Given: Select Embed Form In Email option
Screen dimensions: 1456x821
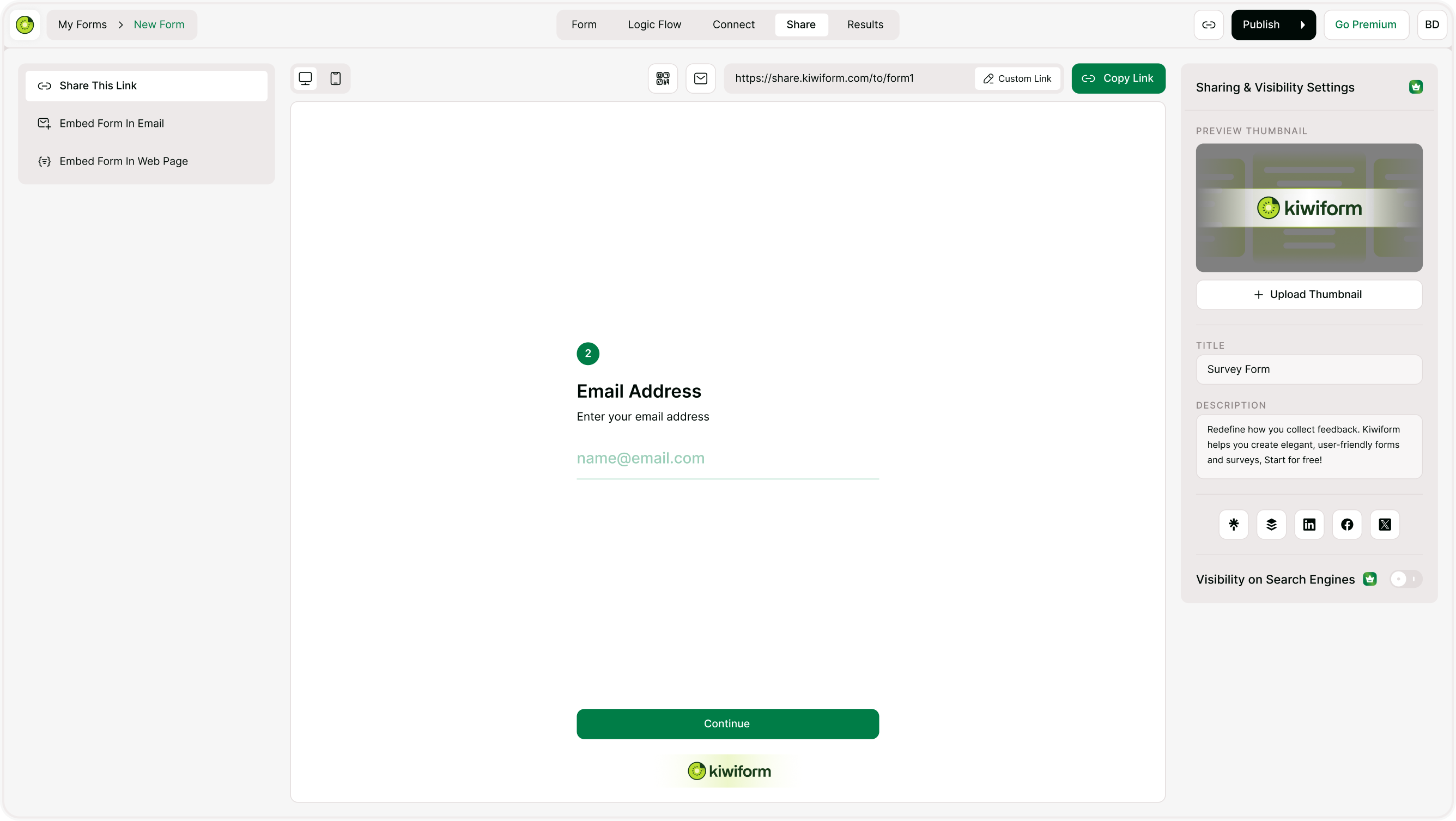Looking at the screenshot, I should tap(147, 123).
